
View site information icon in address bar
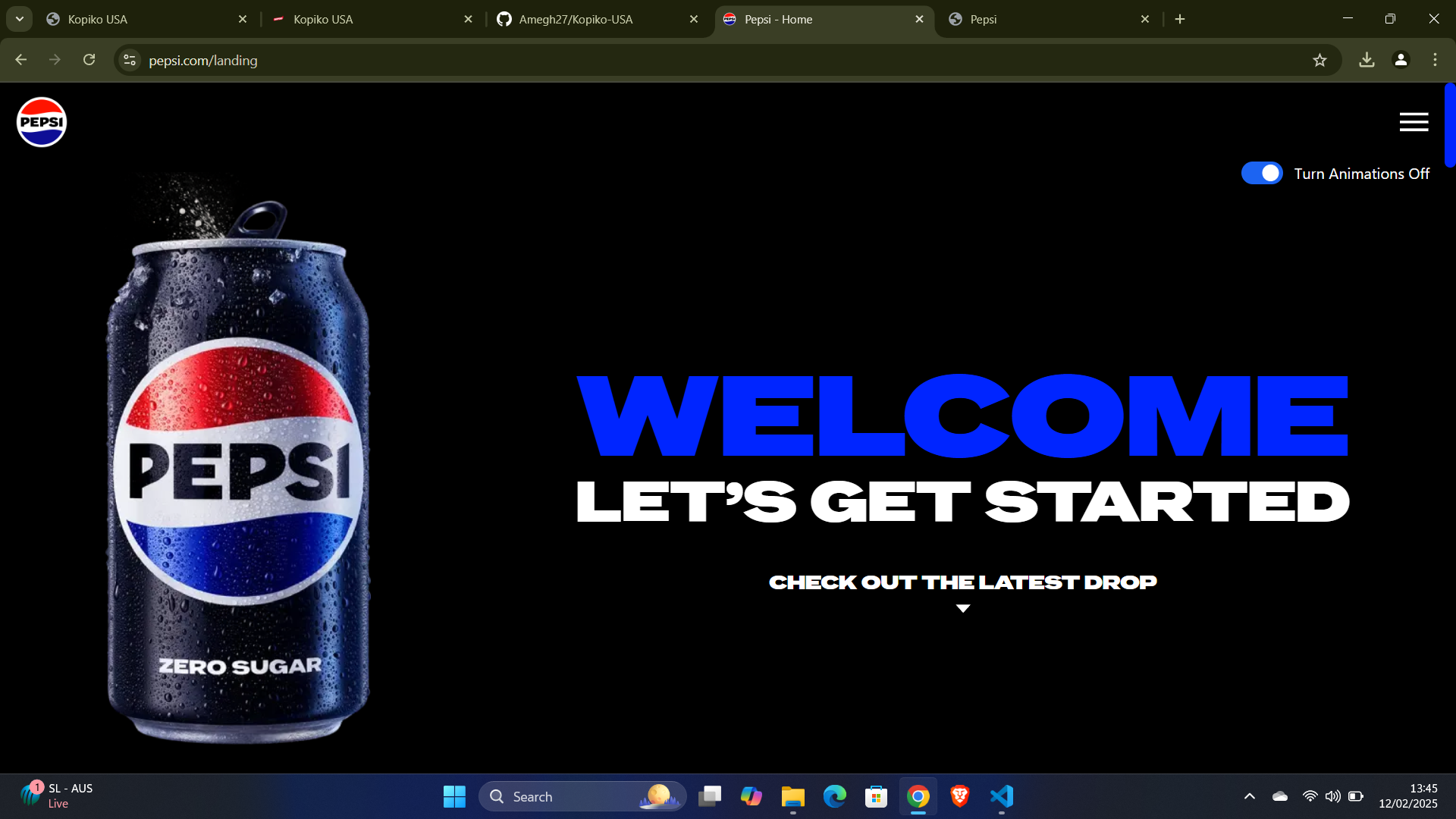130,60
